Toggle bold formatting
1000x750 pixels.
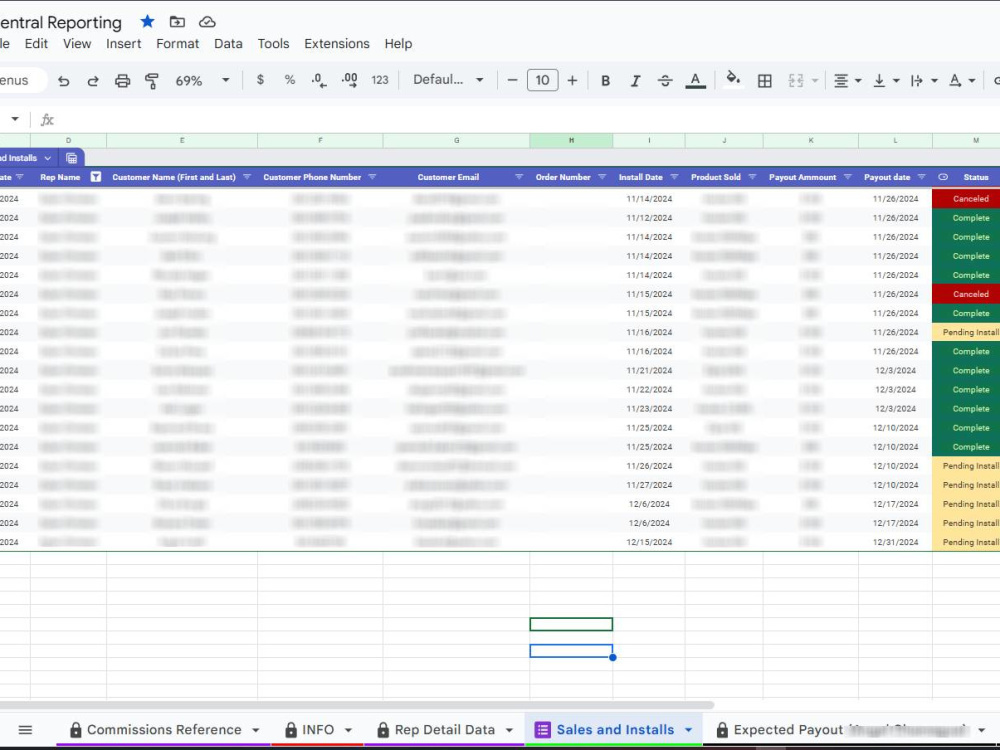tap(605, 80)
